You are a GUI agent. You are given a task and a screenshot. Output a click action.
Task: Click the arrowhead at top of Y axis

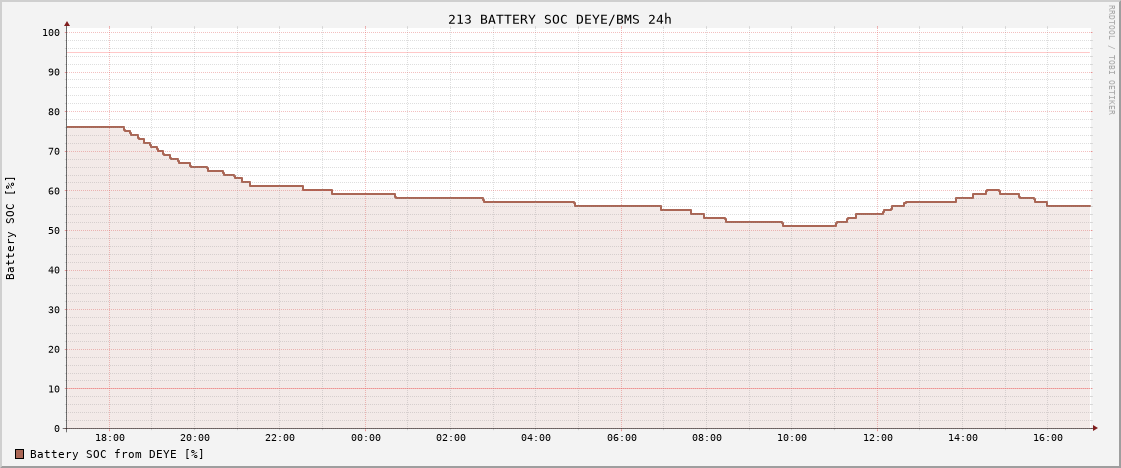tap(67, 23)
